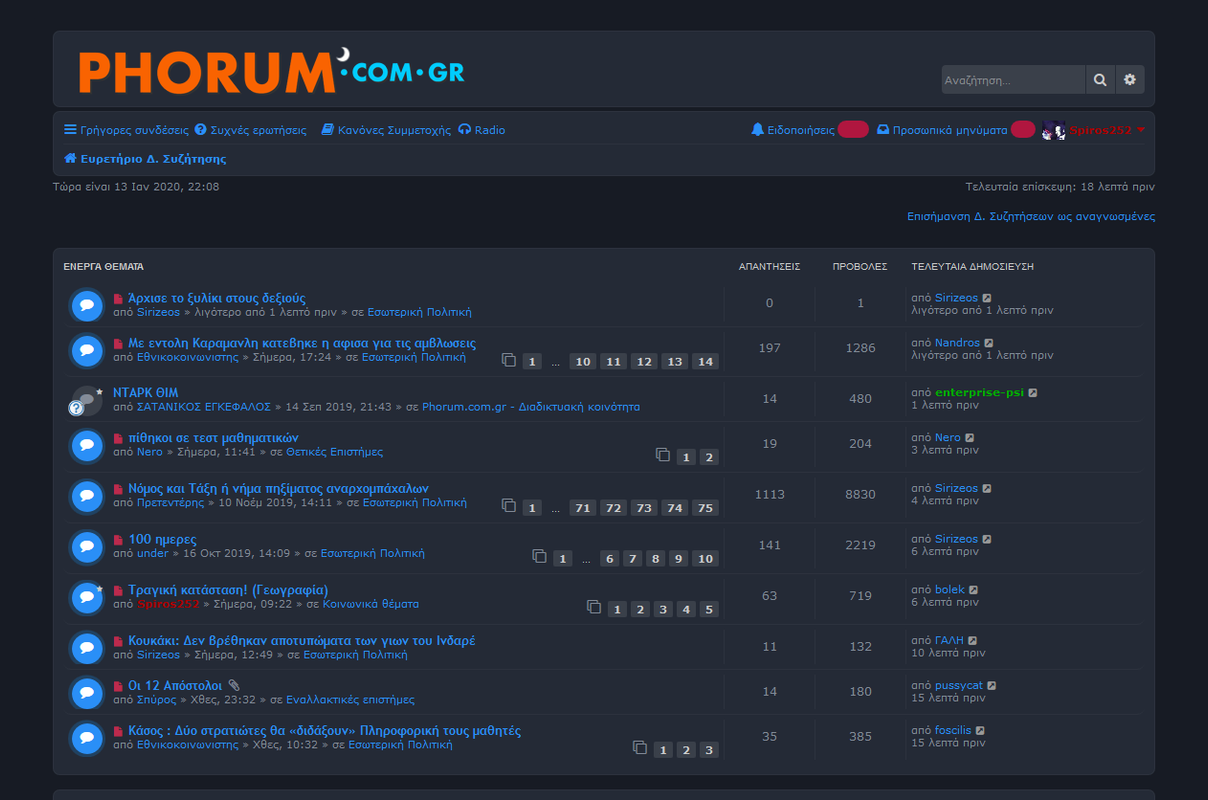View latest post by pussycat
The image size is (1208, 800).
click(x=992, y=686)
